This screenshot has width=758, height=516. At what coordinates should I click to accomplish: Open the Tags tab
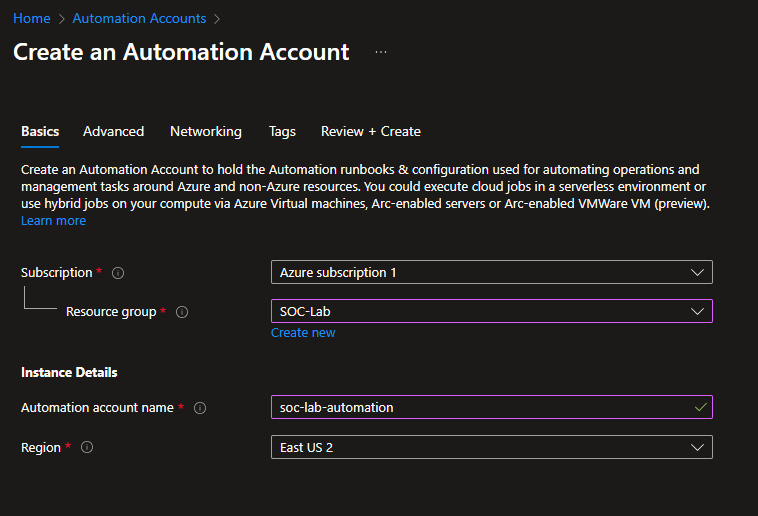pyautogui.click(x=282, y=131)
